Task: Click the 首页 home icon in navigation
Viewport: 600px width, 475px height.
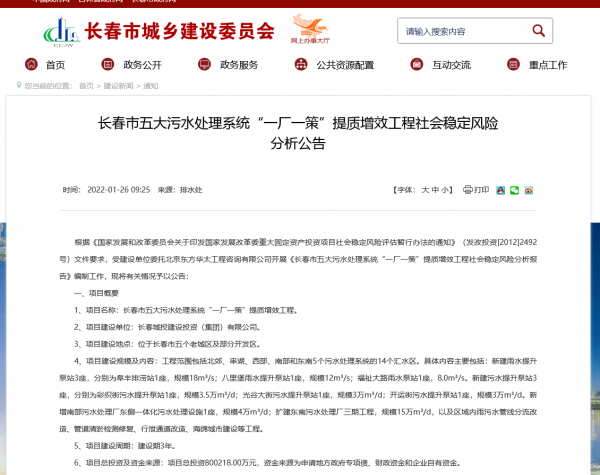Action: coord(29,65)
